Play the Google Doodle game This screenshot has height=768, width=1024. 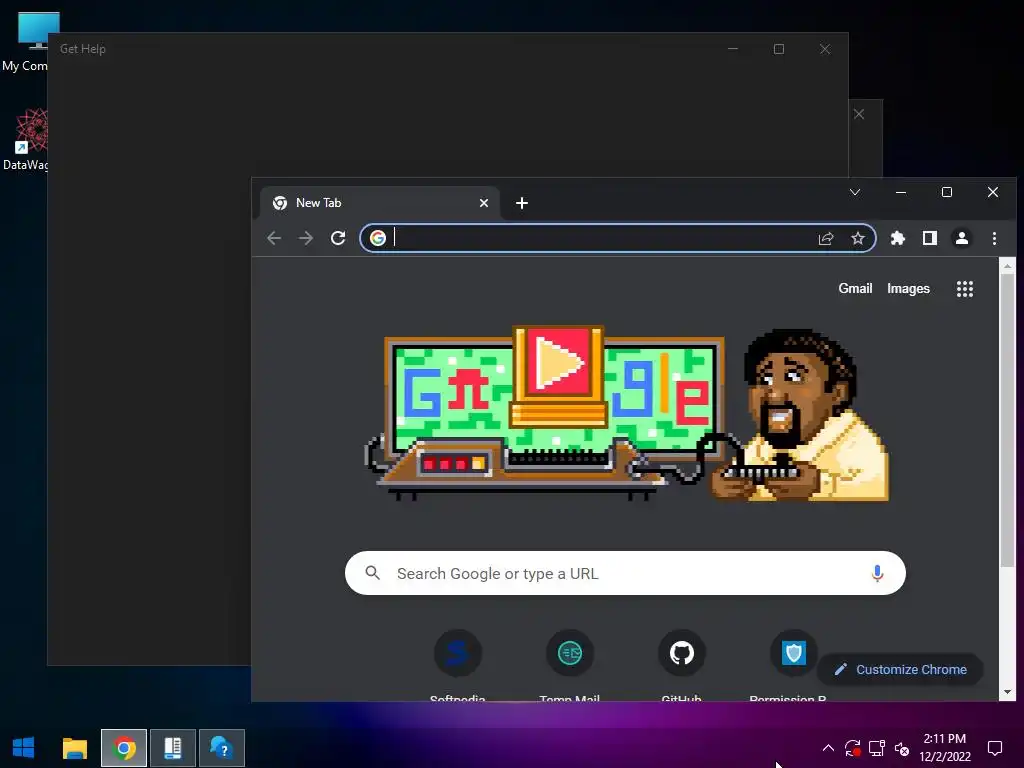point(558,361)
